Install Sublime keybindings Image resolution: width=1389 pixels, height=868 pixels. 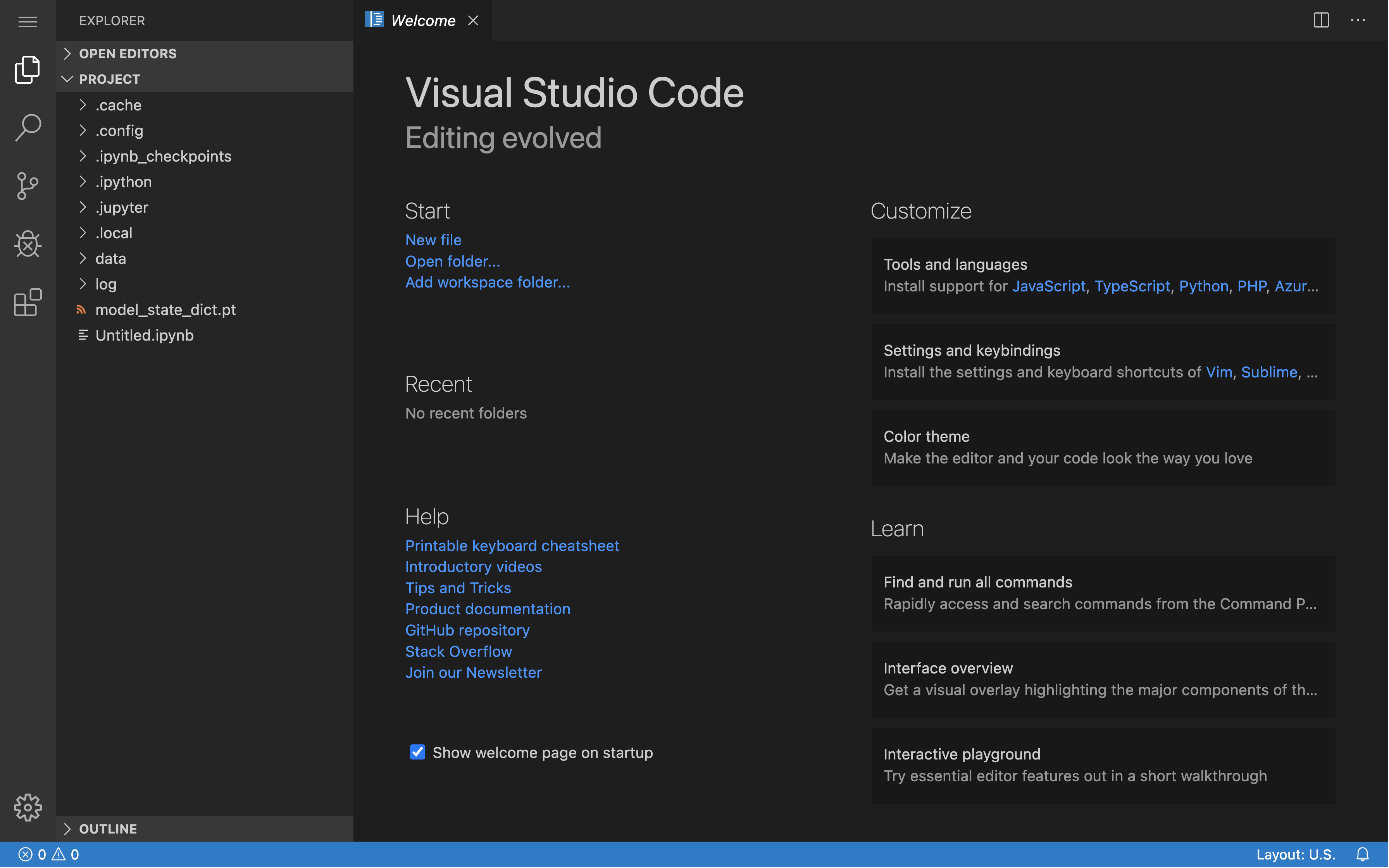pyautogui.click(x=1269, y=372)
